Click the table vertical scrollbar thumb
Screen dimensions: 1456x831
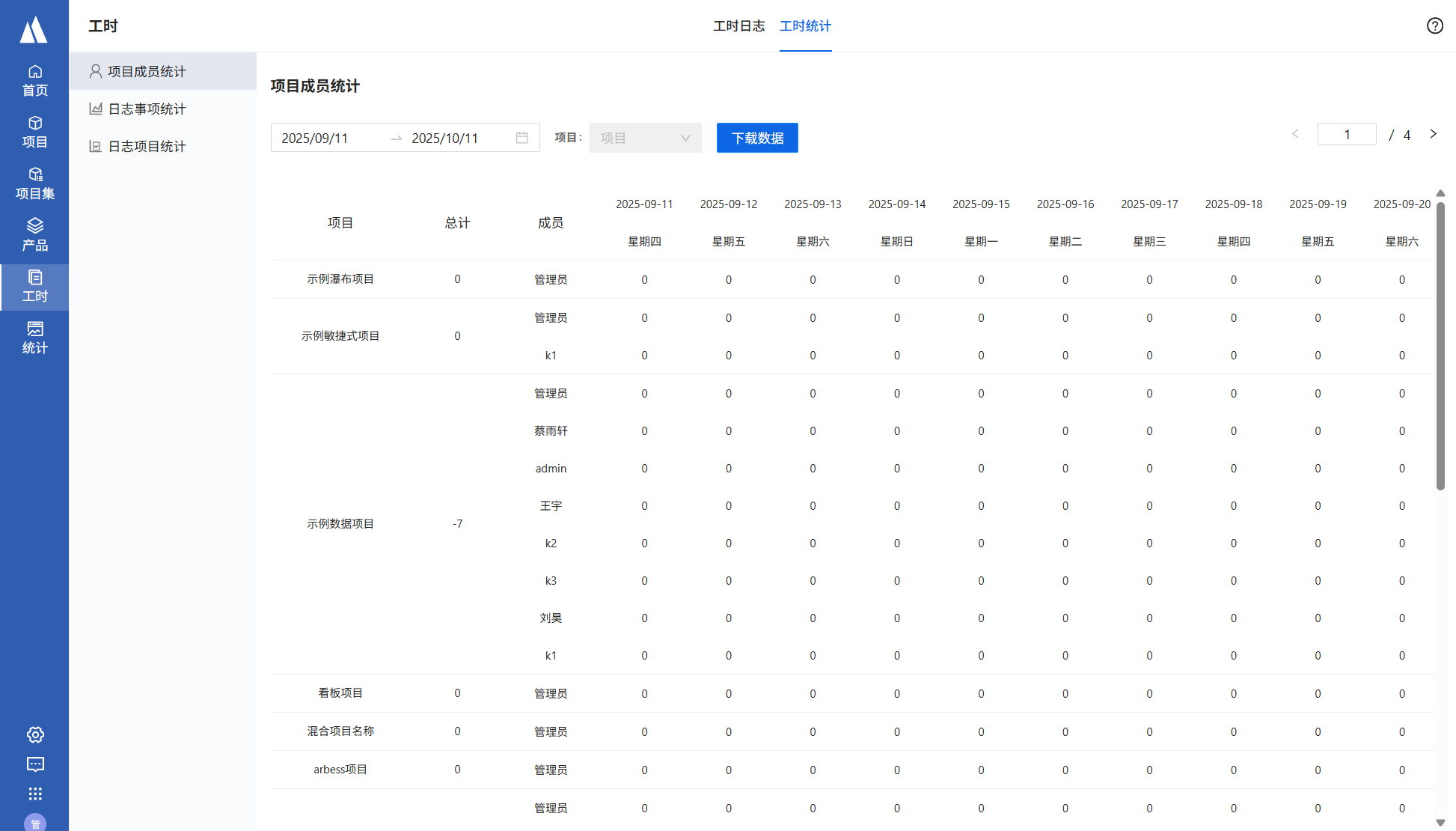point(1440,344)
